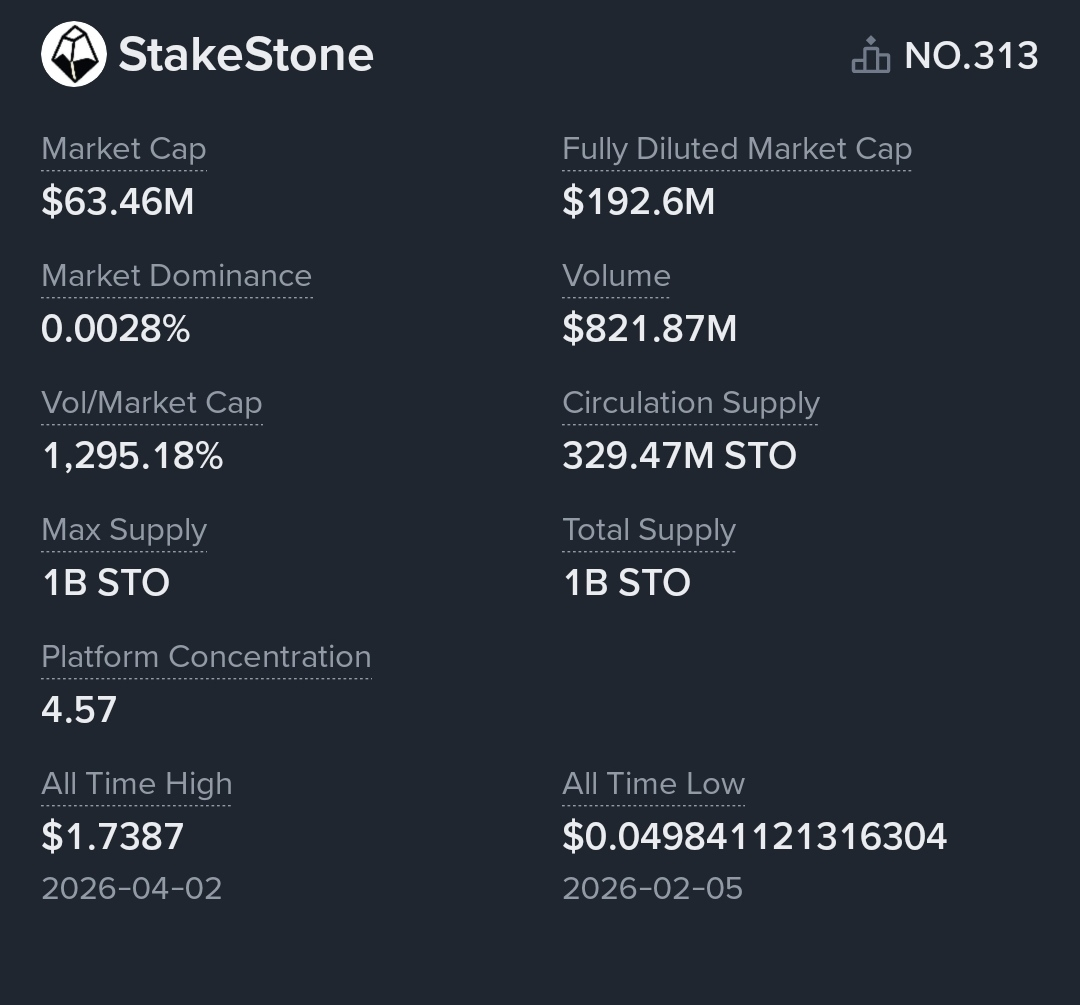Select the Max Supply label
Image resolution: width=1080 pixels, height=1005 pixels.
124,530
